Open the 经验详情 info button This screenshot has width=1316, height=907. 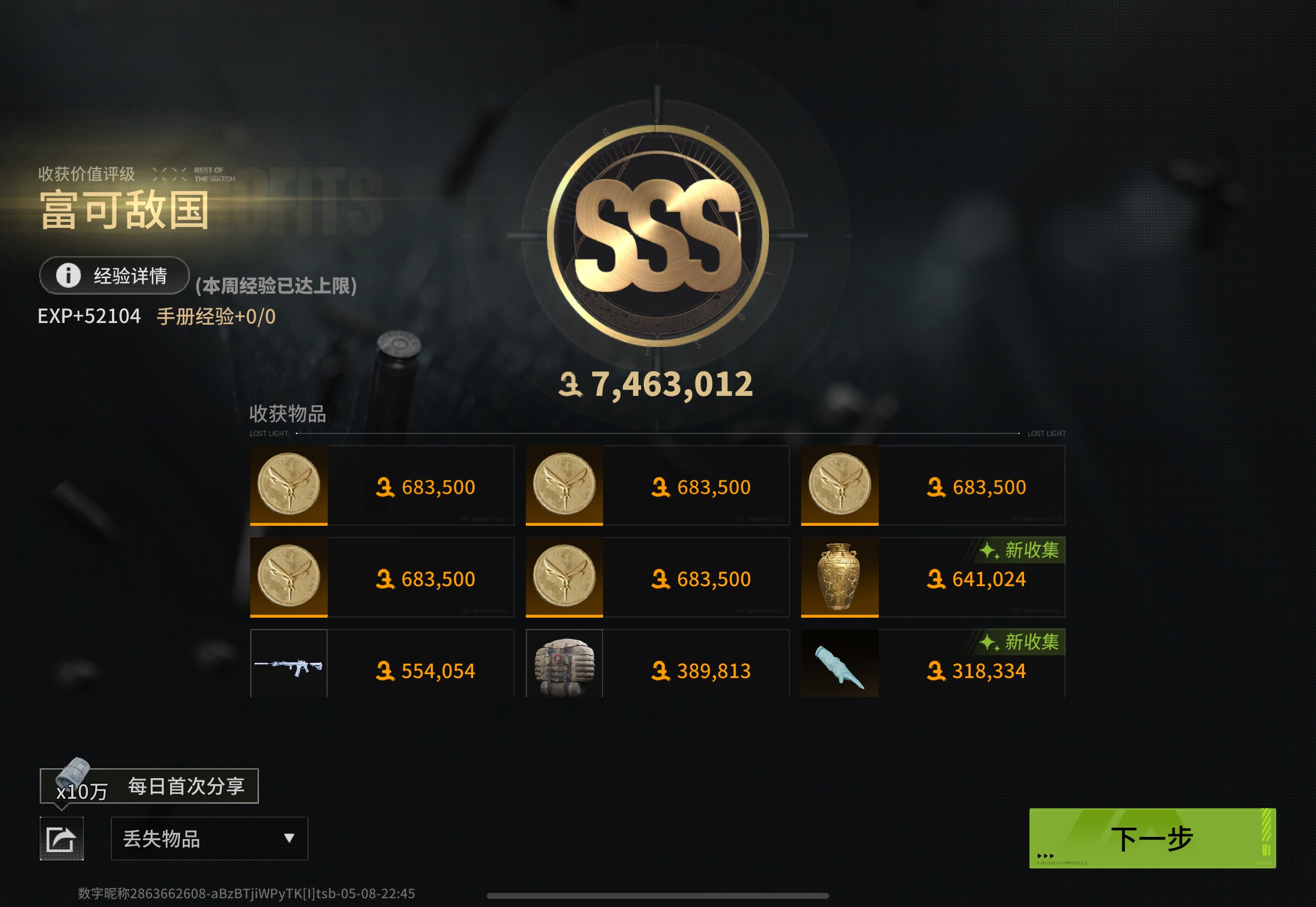click(114, 276)
